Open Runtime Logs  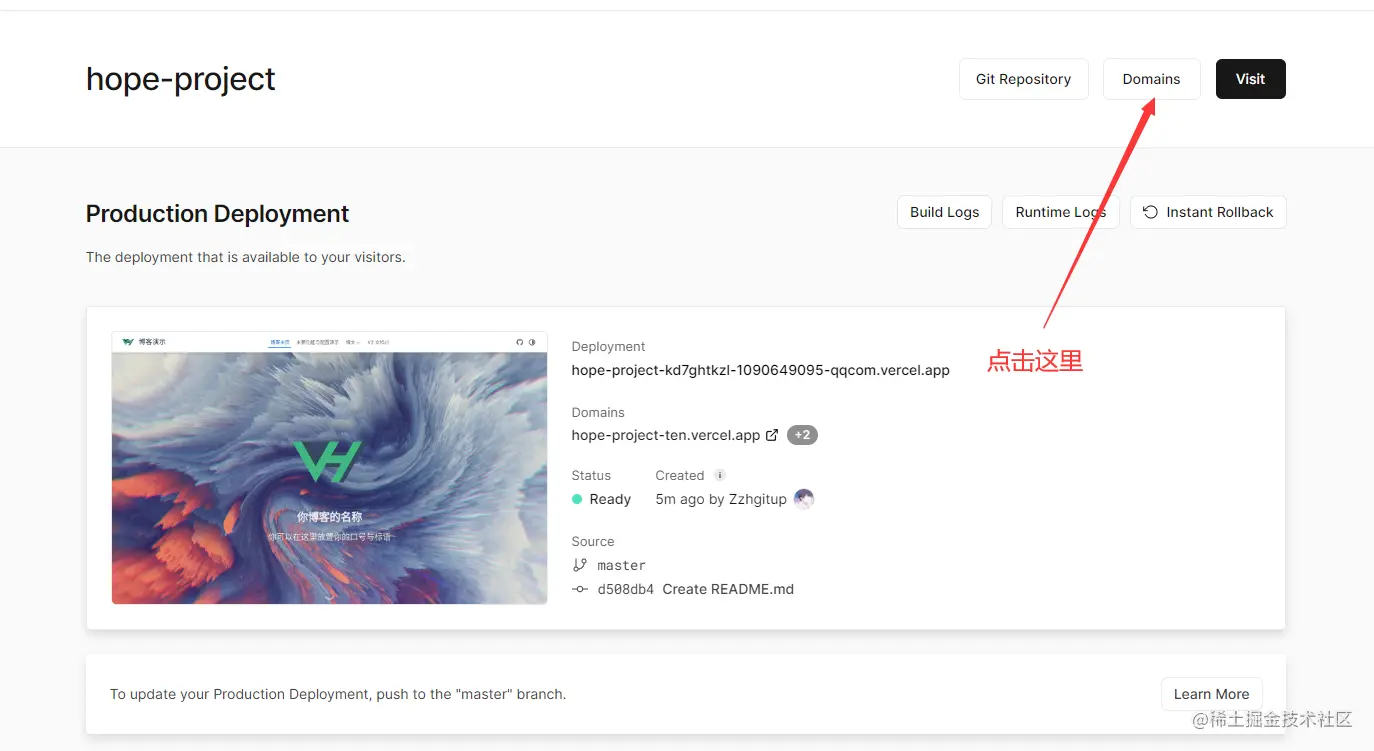1060,212
